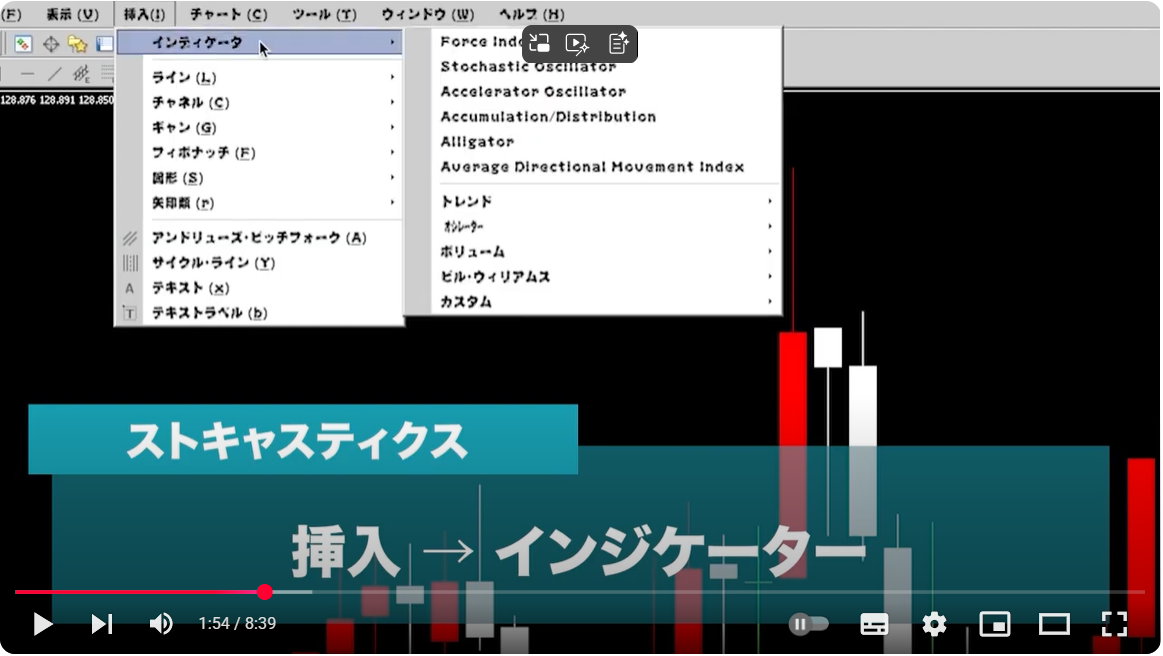
Task: Enable theater mode view
Action: click(x=1054, y=624)
